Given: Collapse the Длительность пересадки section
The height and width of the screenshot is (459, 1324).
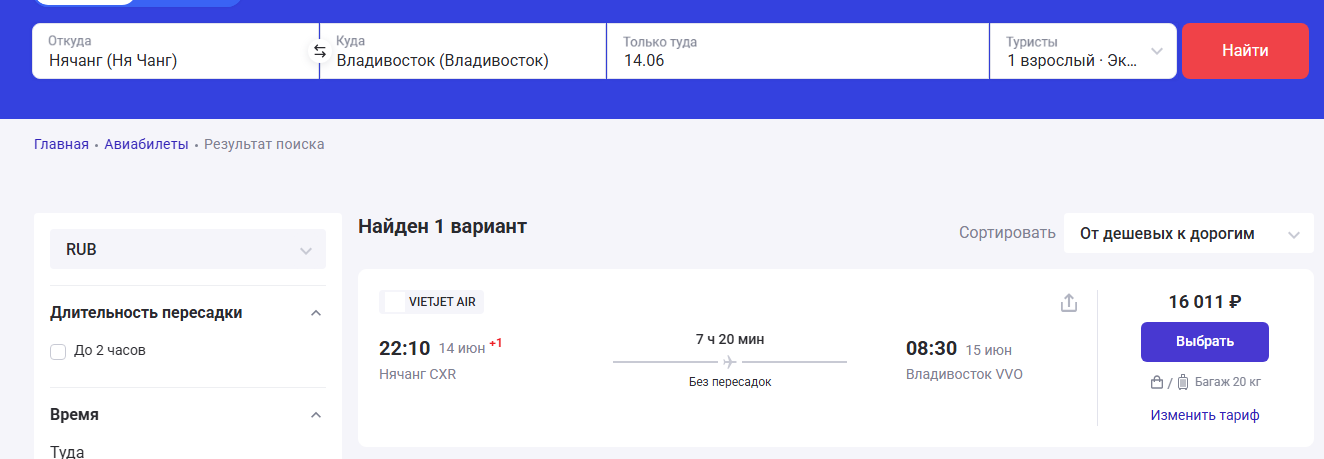Looking at the screenshot, I should coord(316,313).
